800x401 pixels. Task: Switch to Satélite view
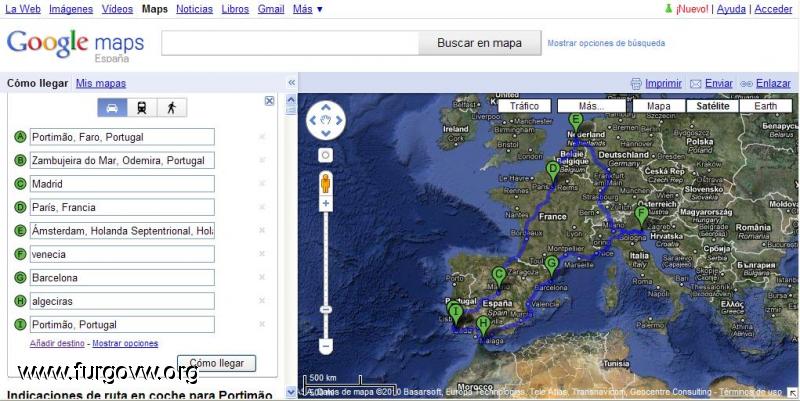tap(712, 106)
